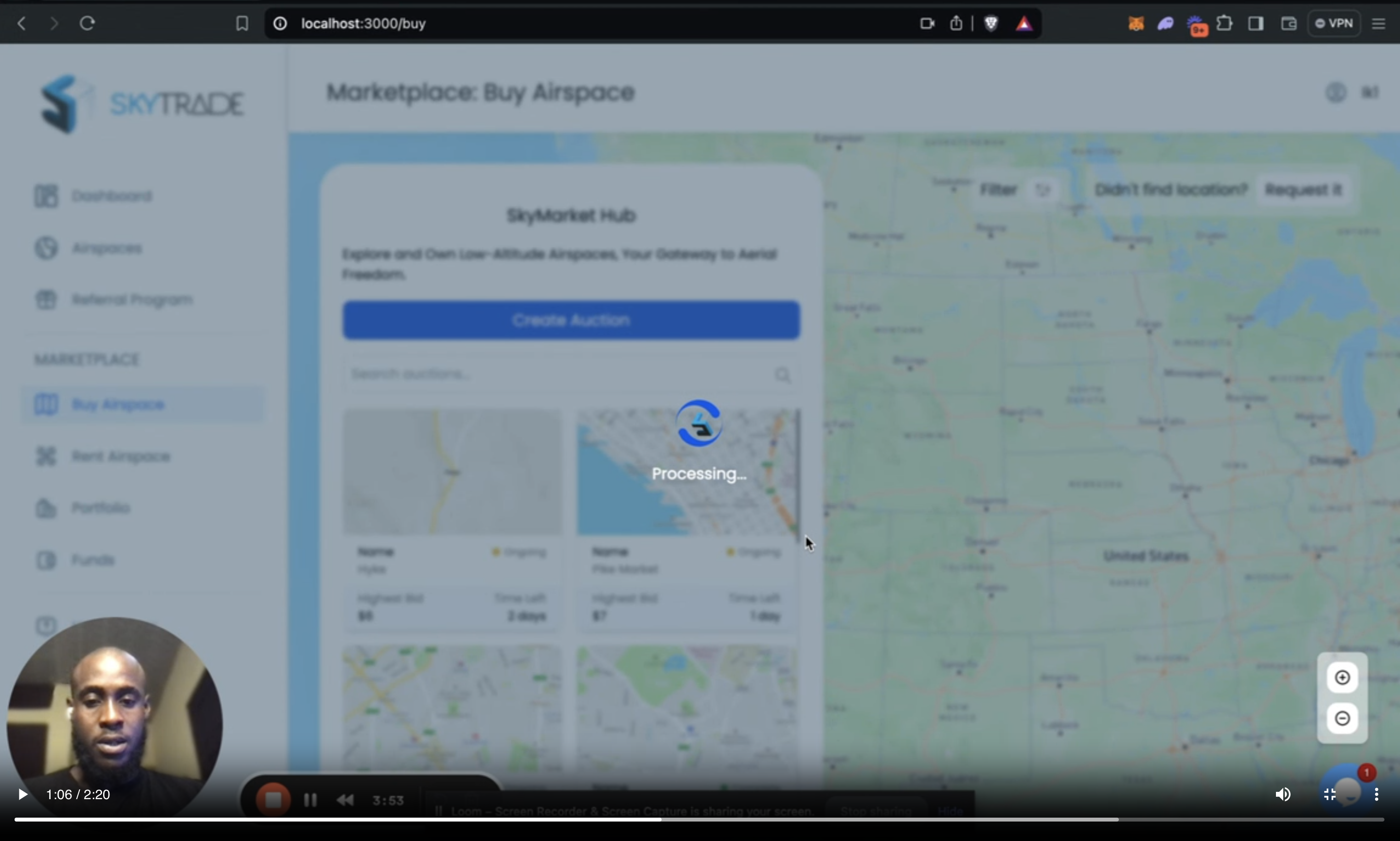The image size is (1400, 841).
Task: Open the video more options menu
Action: coord(1377,795)
